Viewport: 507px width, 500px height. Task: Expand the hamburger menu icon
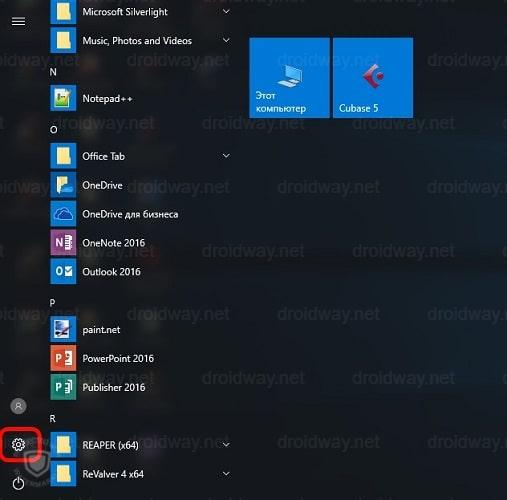pos(18,22)
